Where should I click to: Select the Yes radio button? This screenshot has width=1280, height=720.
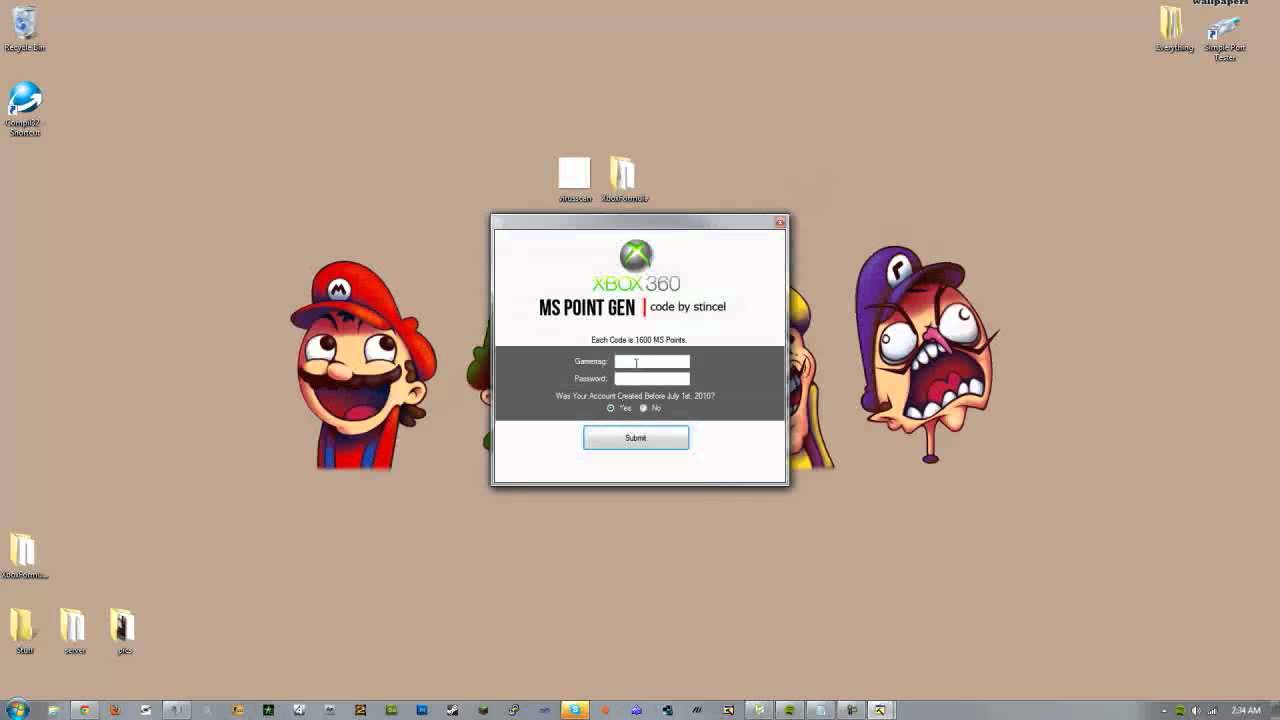click(611, 408)
